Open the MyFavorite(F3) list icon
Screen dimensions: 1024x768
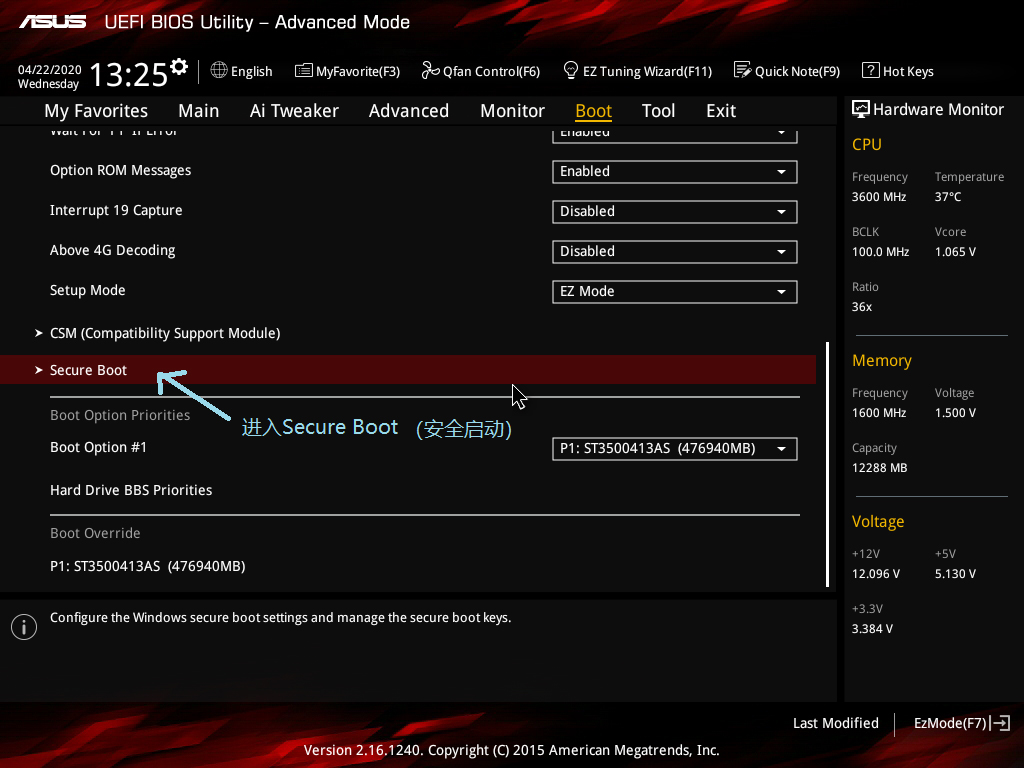coord(304,71)
